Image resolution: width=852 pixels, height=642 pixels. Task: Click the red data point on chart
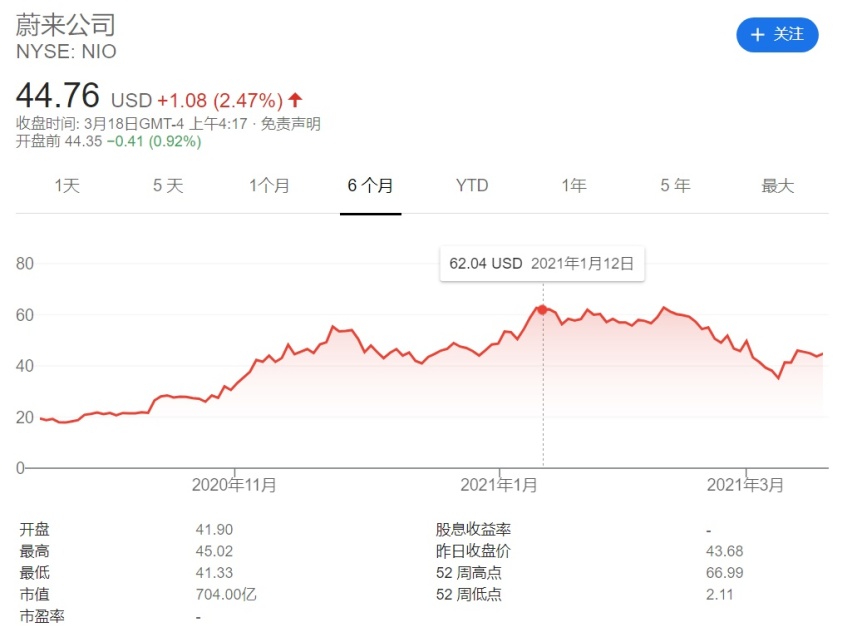[542, 310]
